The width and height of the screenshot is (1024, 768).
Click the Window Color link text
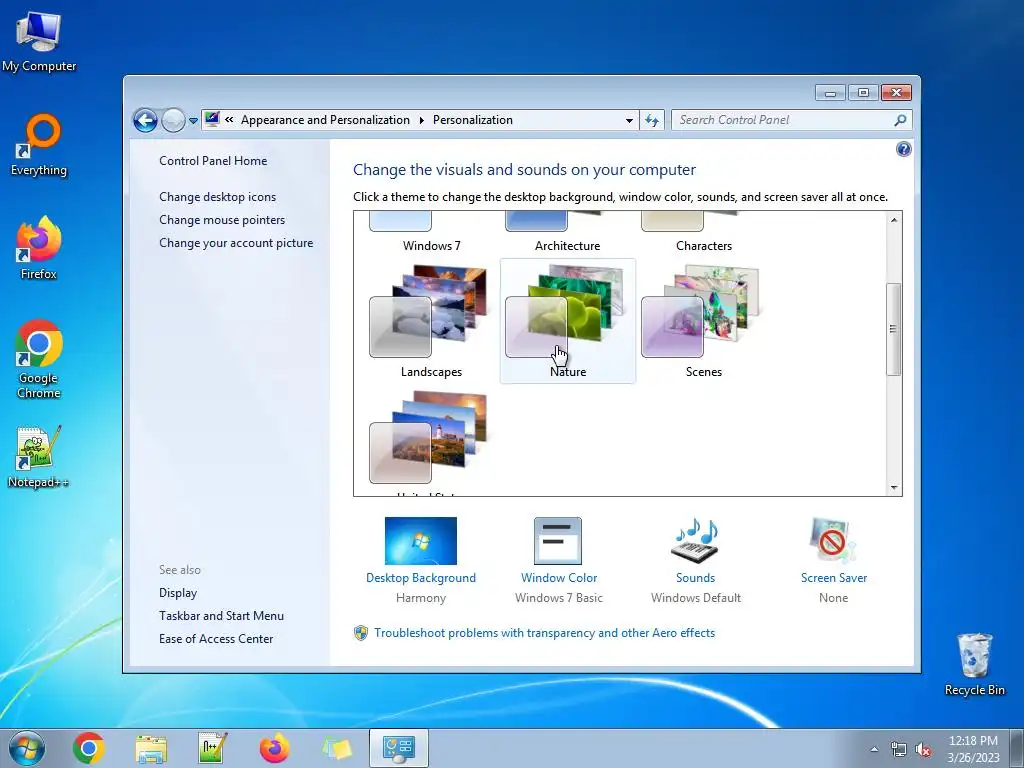pyautogui.click(x=559, y=578)
